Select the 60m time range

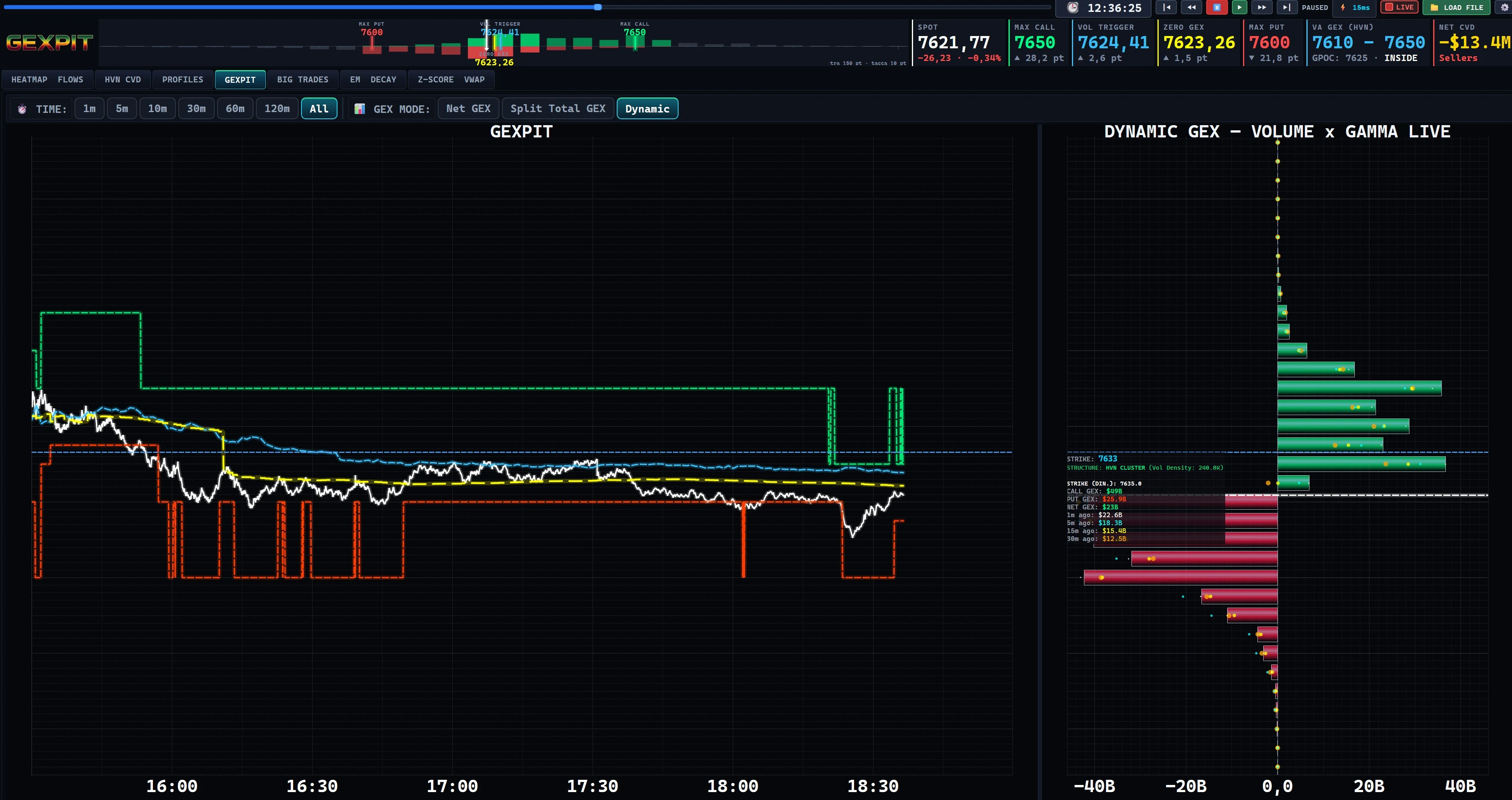(235, 109)
